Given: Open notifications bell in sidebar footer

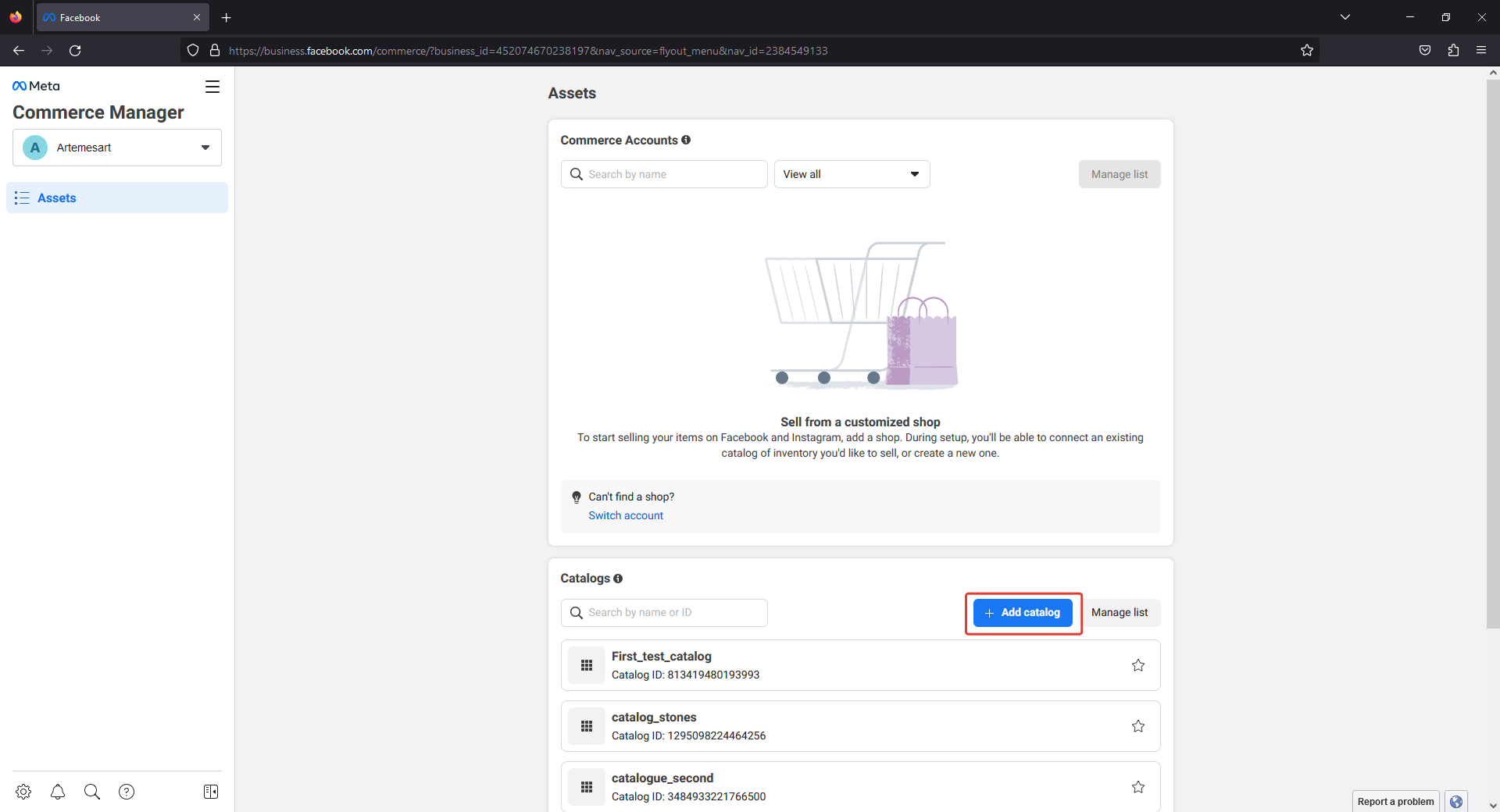Looking at the screenshot, I should tap(58, 792).
